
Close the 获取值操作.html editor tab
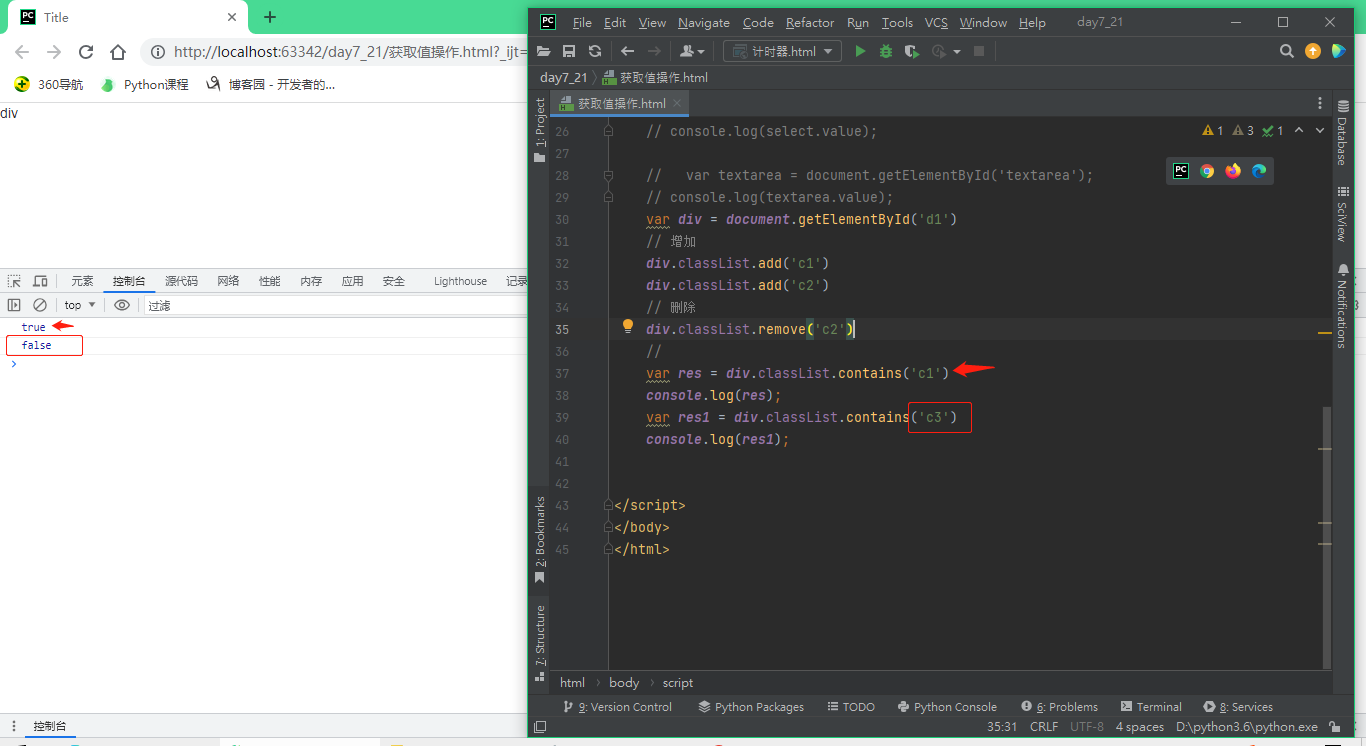(677, 103)
